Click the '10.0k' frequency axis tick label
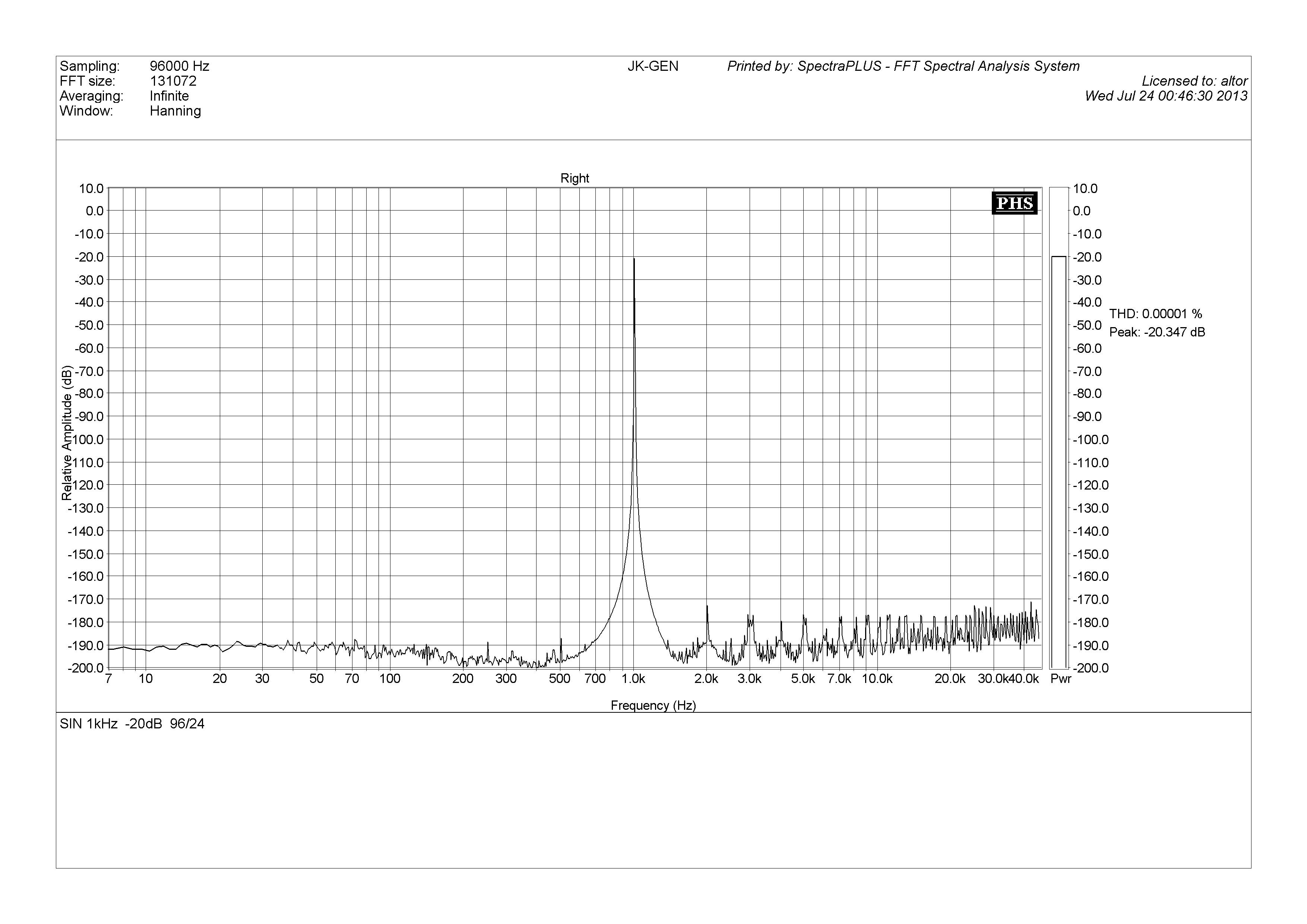The height and width of the screenshot is (924, 1307). [x=877, y=678]
